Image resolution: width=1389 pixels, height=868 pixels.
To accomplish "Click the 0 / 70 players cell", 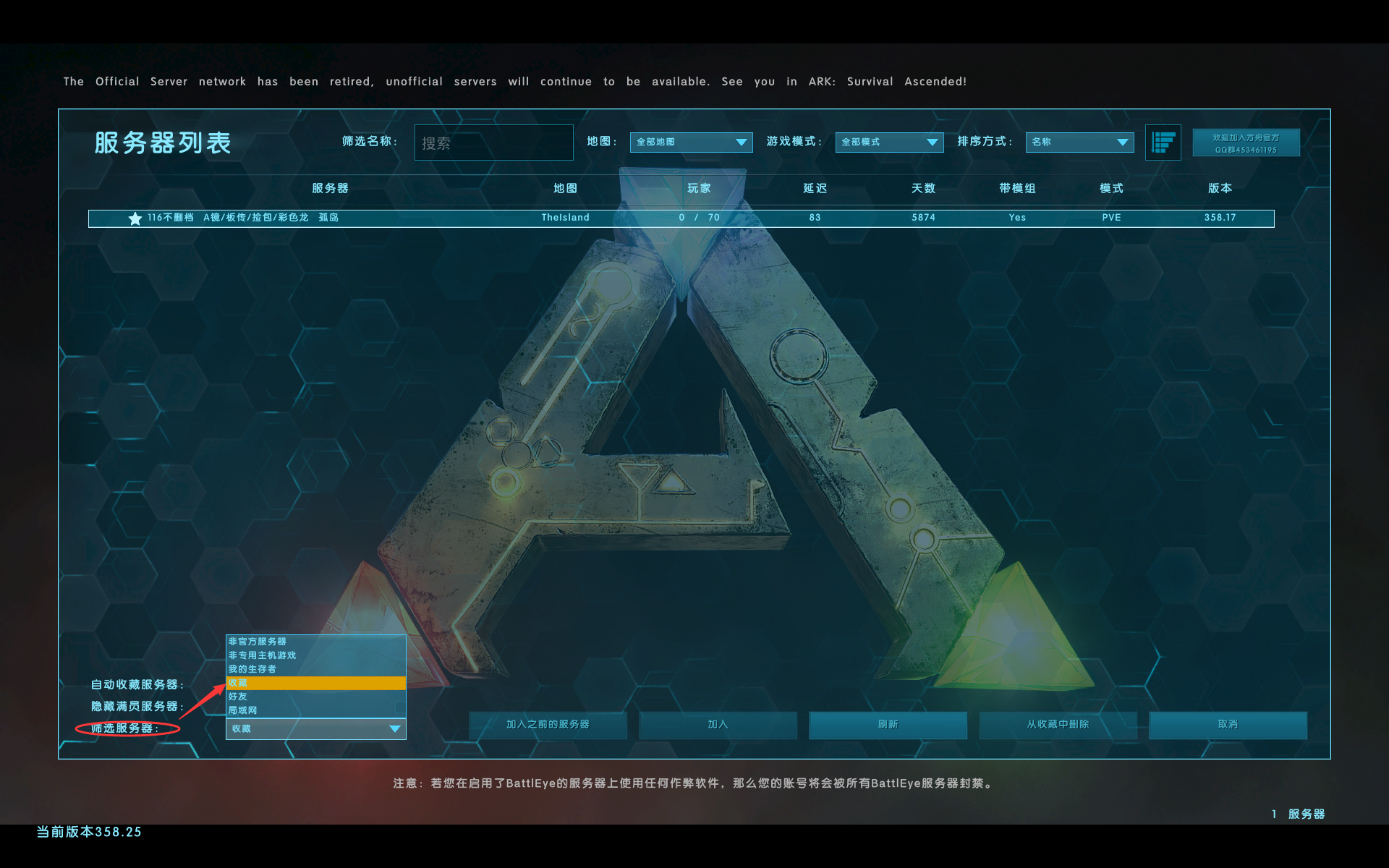I will (x=699, y=218).
